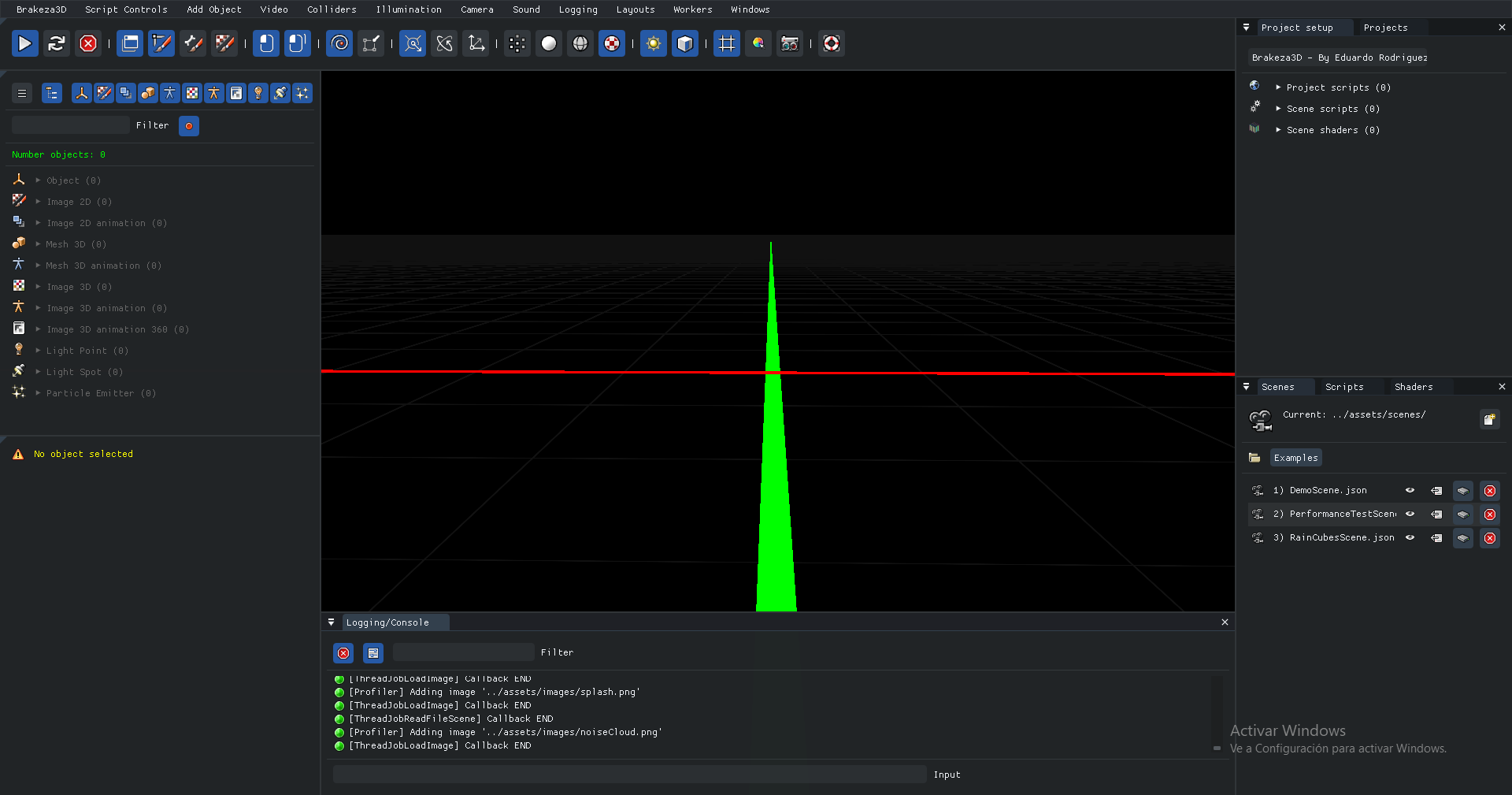Switch to the Shaders tab

[1414, 386]
